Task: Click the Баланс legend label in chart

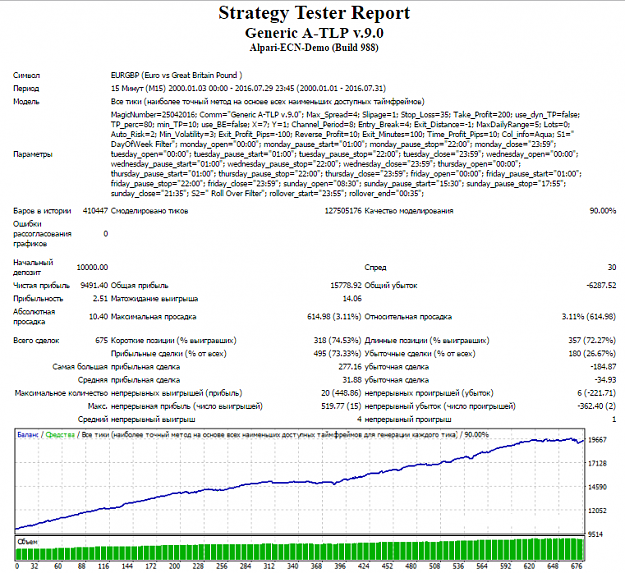Action: pyautogui.click(x=28, y=435)
